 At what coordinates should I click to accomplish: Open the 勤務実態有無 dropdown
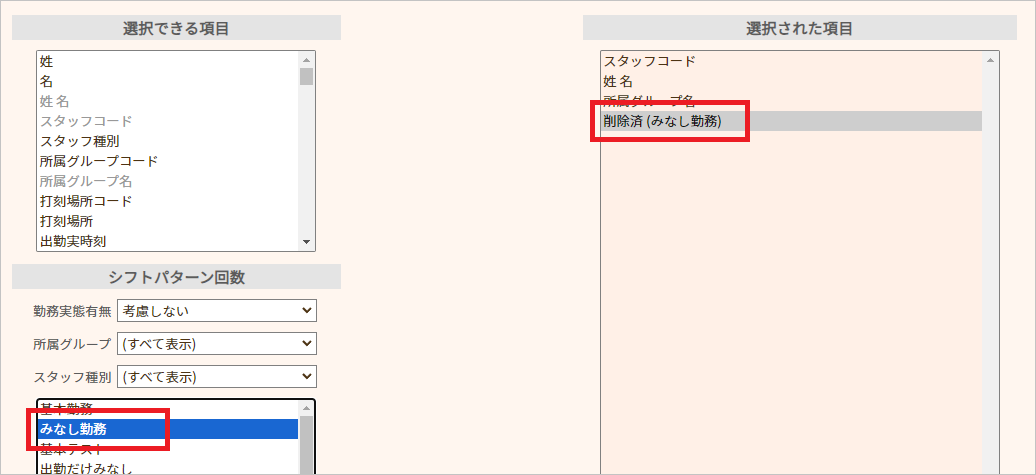216,311
